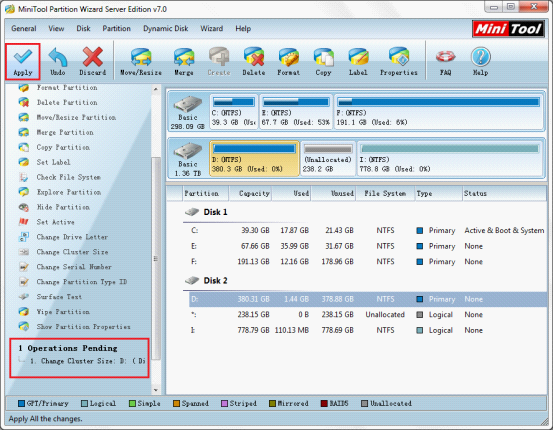Apply all pending changes
The width and height of the screenshot is (554, 431).
coord(23,62)
